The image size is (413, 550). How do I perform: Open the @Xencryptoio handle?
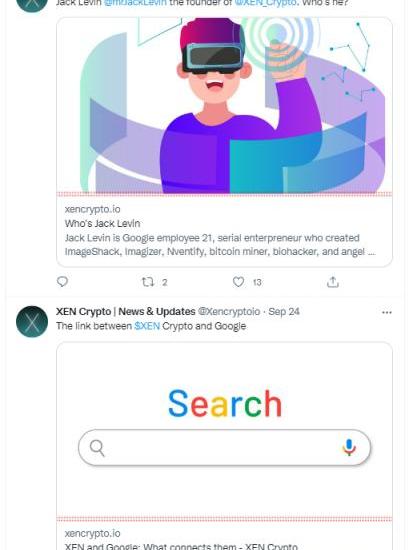(x=229, y=311)
